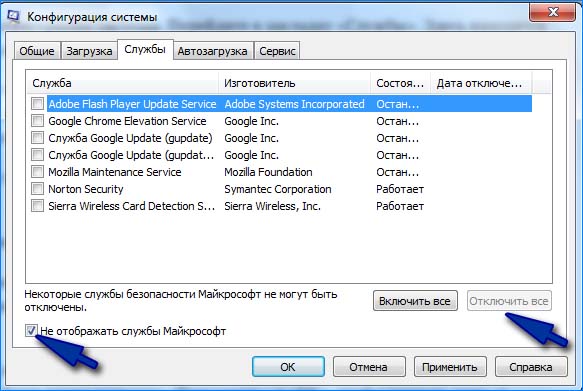Open the Загрузка tab
Image resolution: width=583 pixels, height=391 pixels.
89,51
